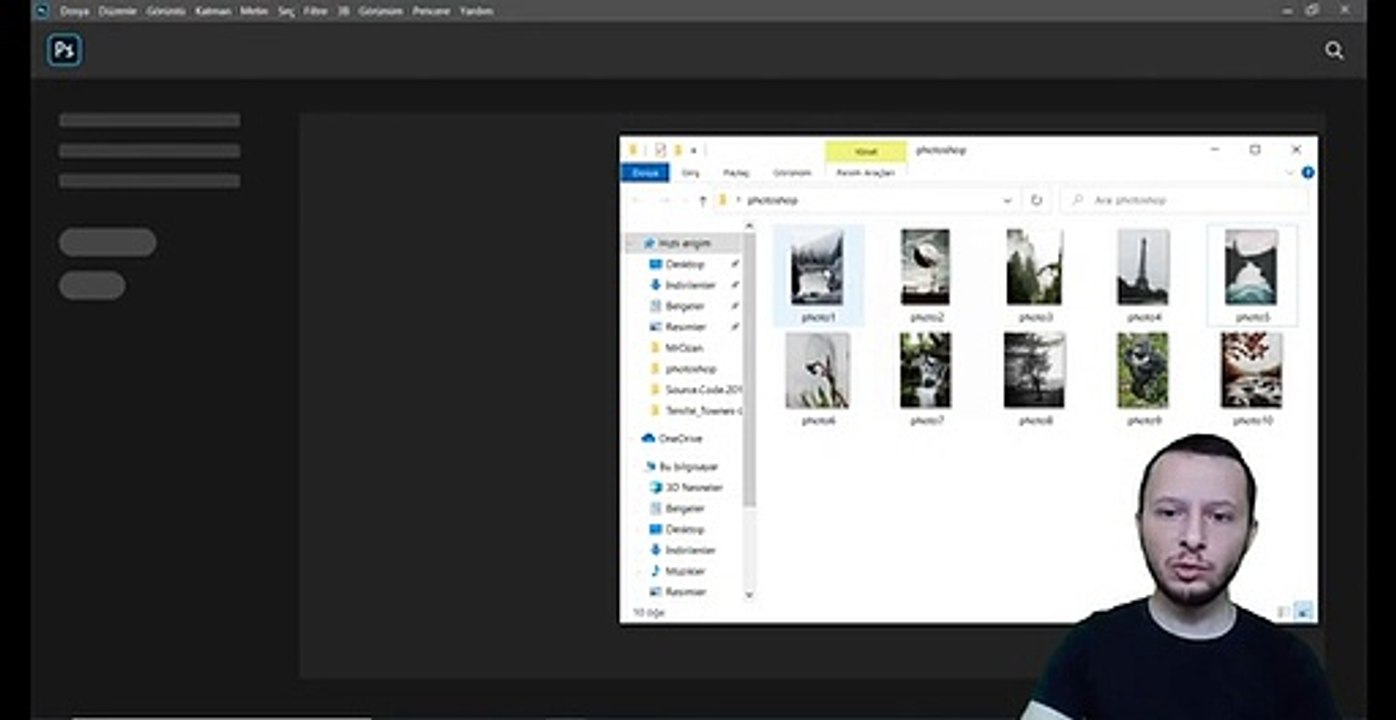The height and width of the screenshot is (720, 1396).
Task: Open the Metin menu in Photoshop
Action: click(254, 11)
